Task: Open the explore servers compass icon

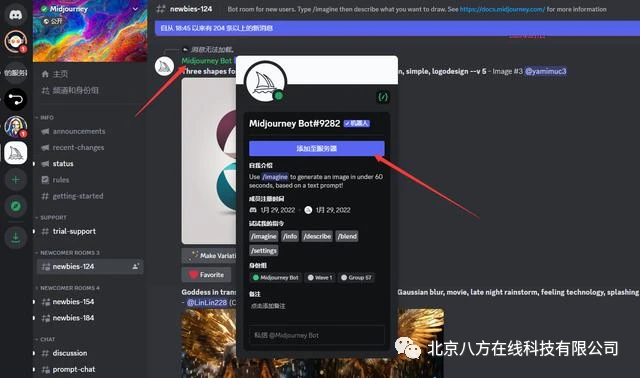Action: (16, 206)
